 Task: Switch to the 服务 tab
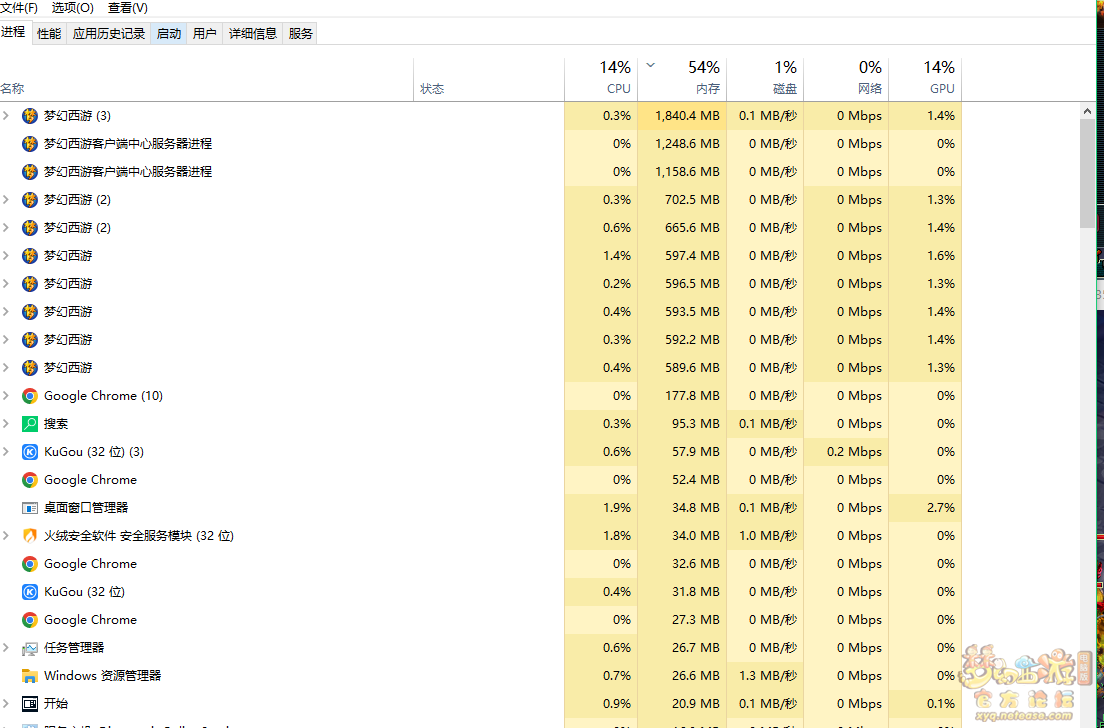click(300, 33)
